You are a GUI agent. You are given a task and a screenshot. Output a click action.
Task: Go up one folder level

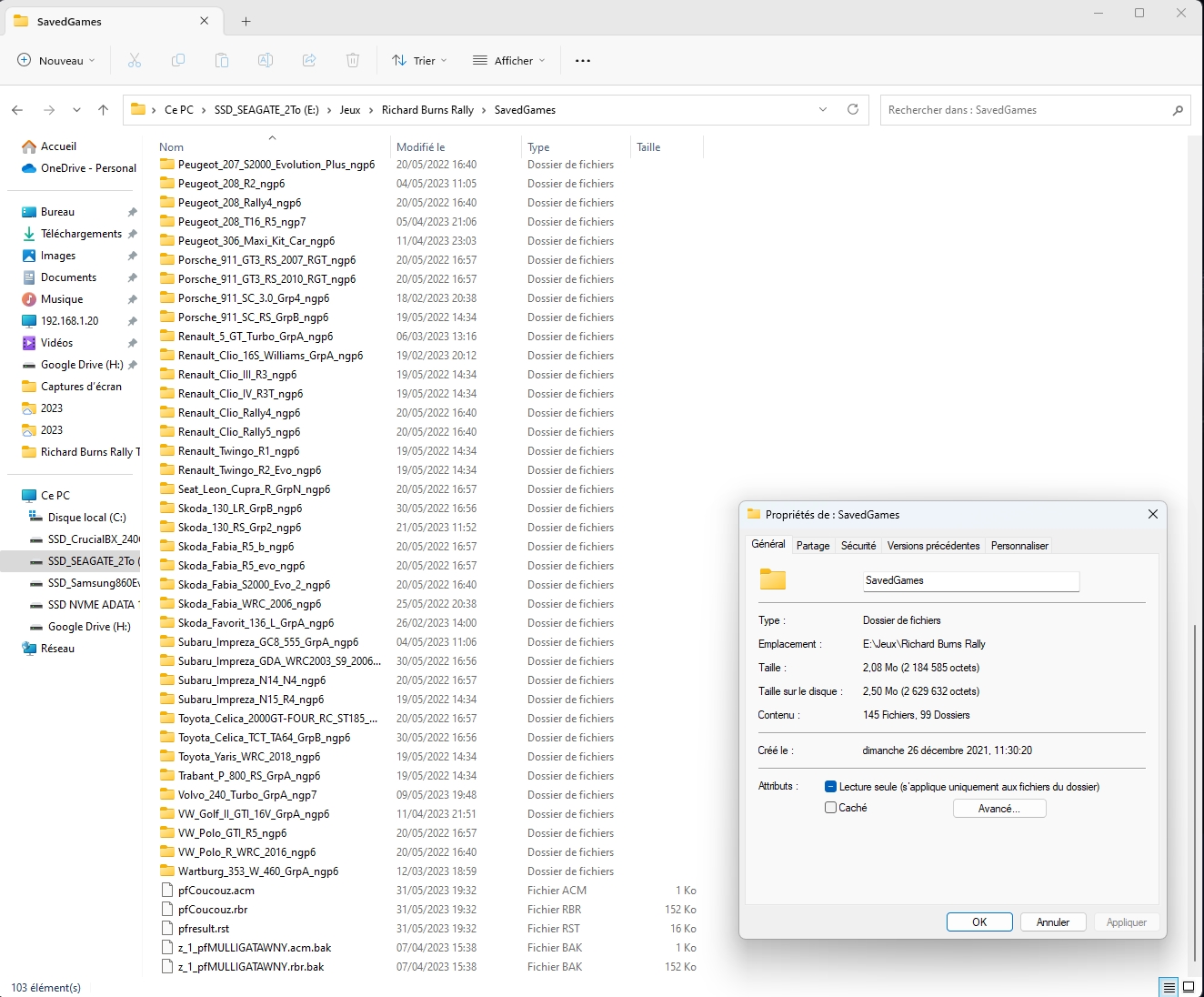pos(104,110)
